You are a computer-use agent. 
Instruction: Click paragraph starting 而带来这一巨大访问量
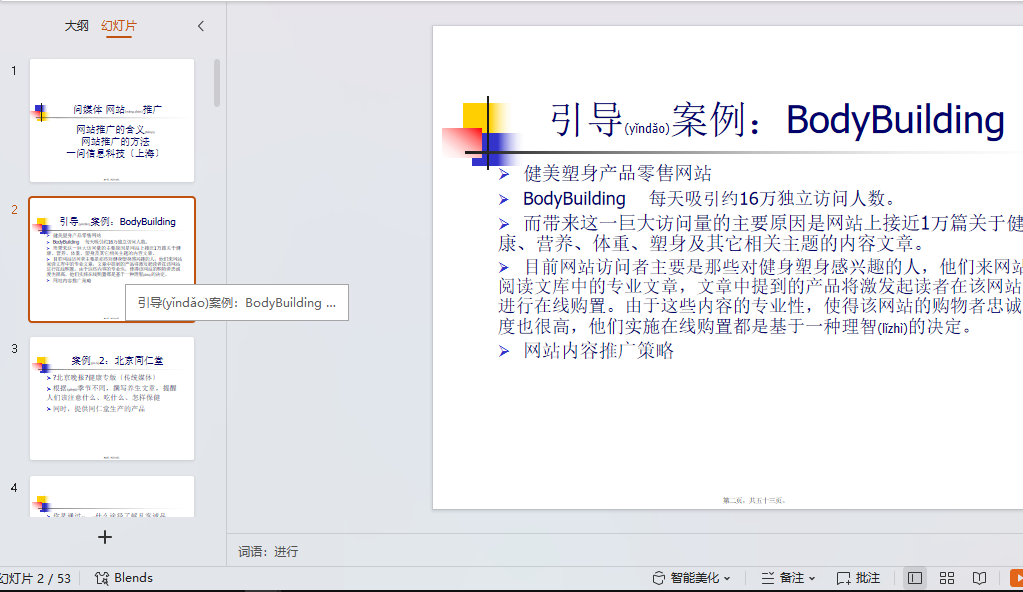tap(761, 234)
